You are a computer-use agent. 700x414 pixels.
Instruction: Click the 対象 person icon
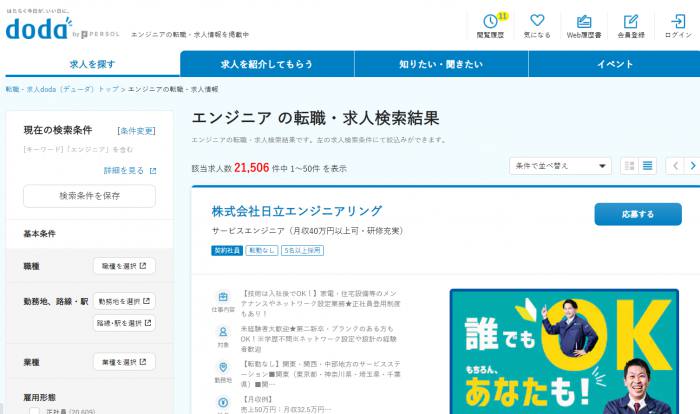point(223,332)
